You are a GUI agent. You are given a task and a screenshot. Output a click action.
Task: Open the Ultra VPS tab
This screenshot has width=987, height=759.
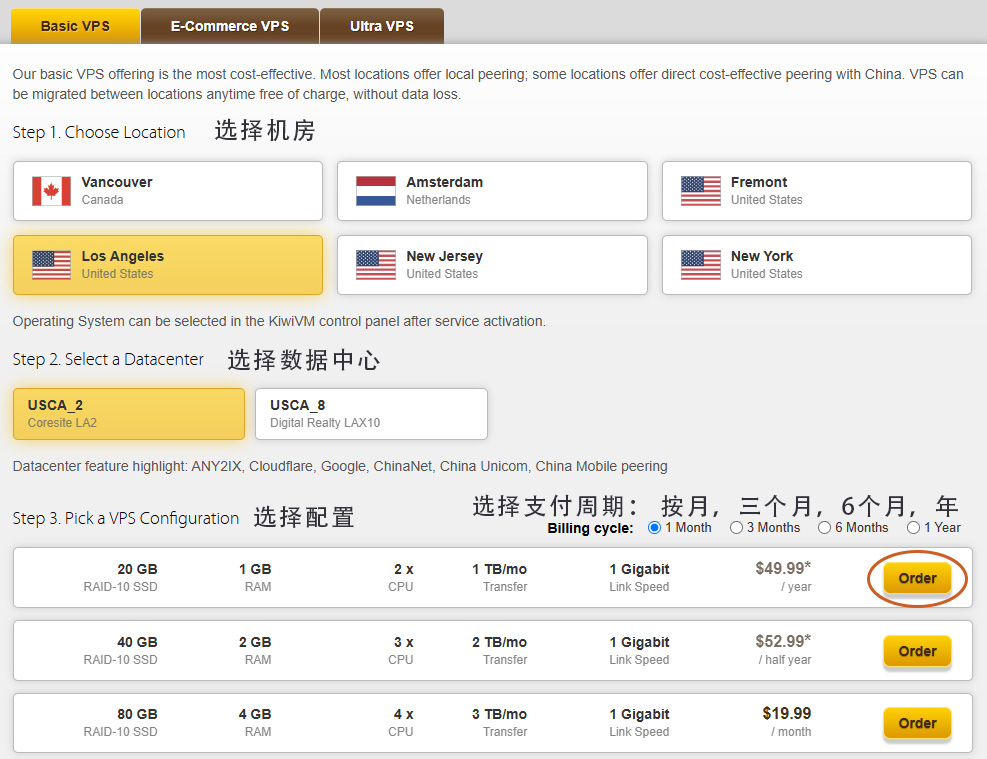tap(381, 26)
